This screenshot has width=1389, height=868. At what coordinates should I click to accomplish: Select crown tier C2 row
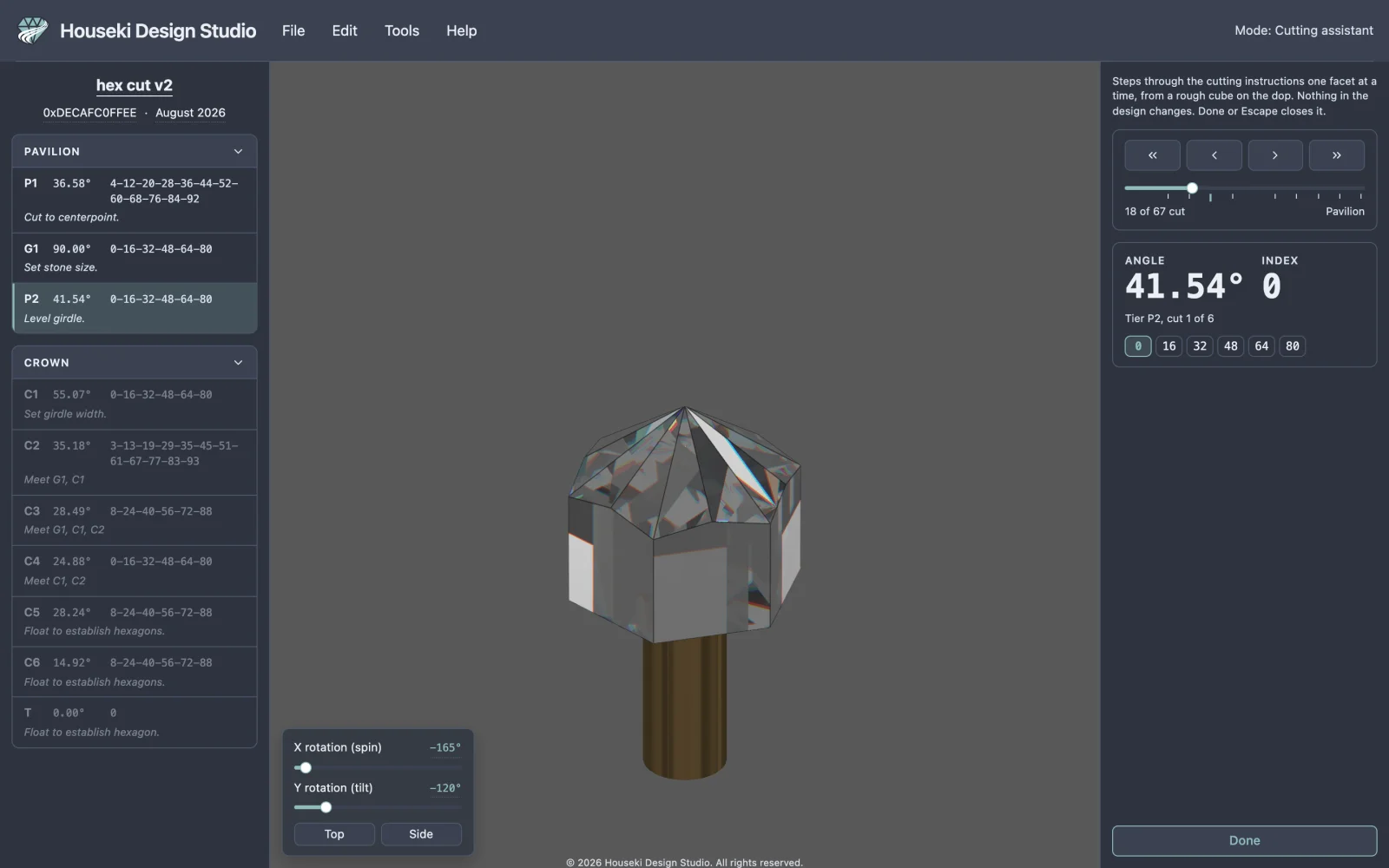coord(135,462)
